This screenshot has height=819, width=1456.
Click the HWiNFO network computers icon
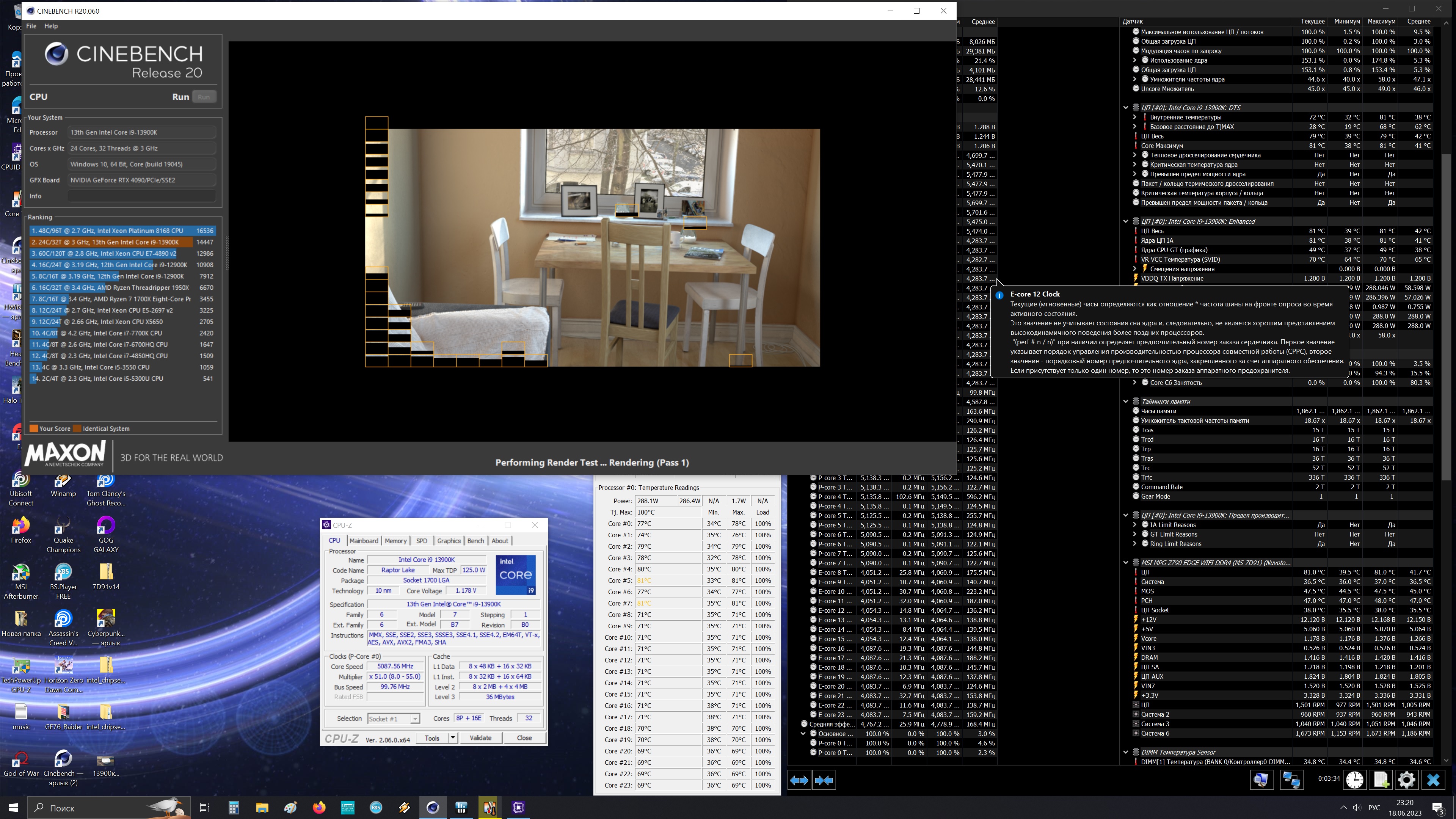tap(1291, 780)
